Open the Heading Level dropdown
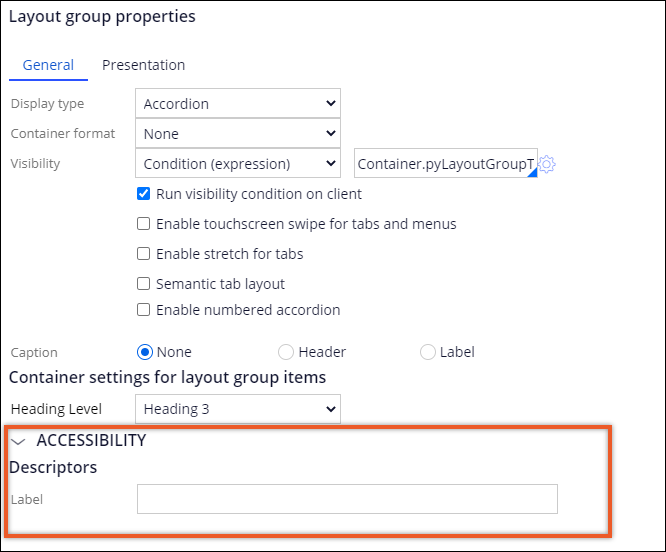Viewport: 666px width, 552px height. coord(237,408)
